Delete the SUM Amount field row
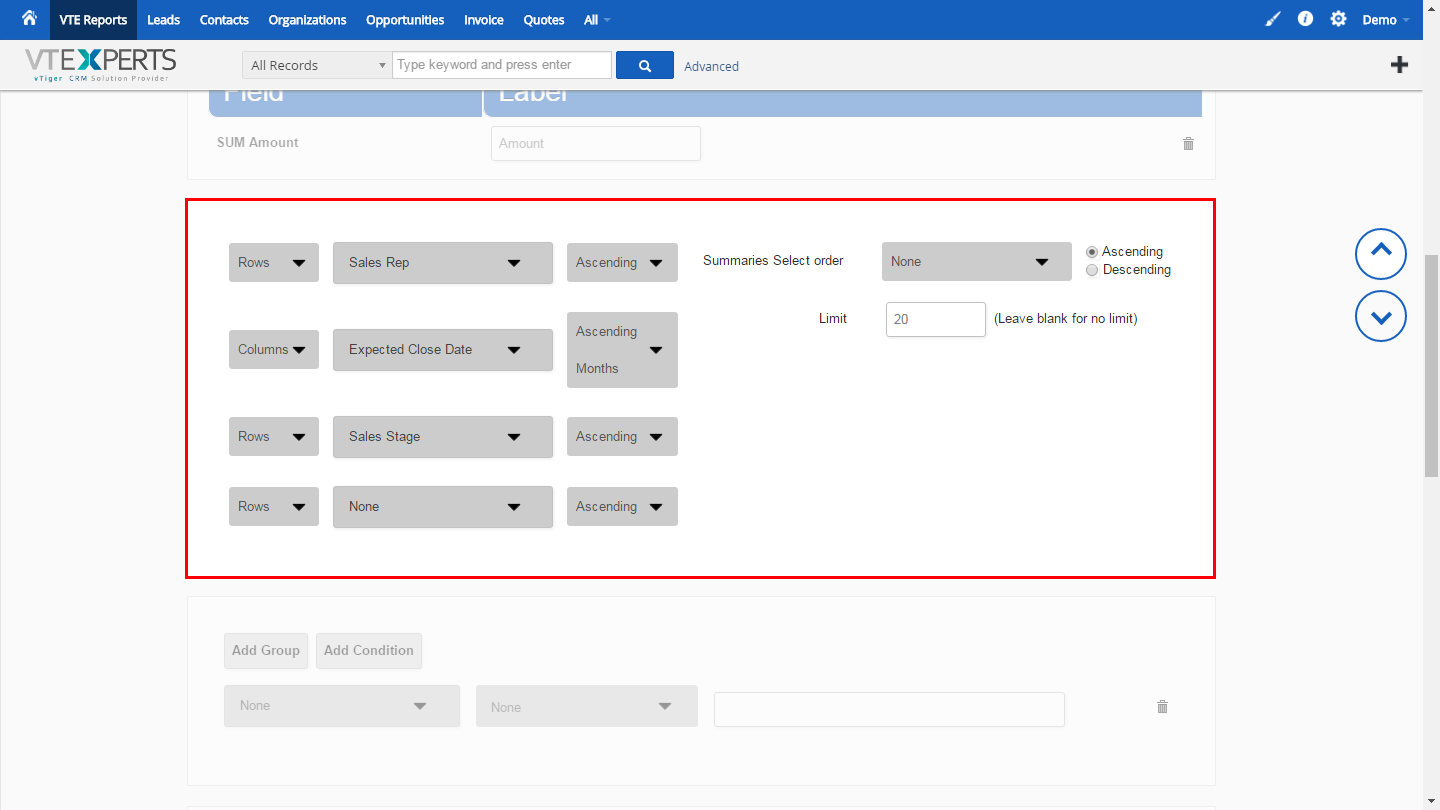The height and width of the screenshot is (810, 1440). 1188,143
